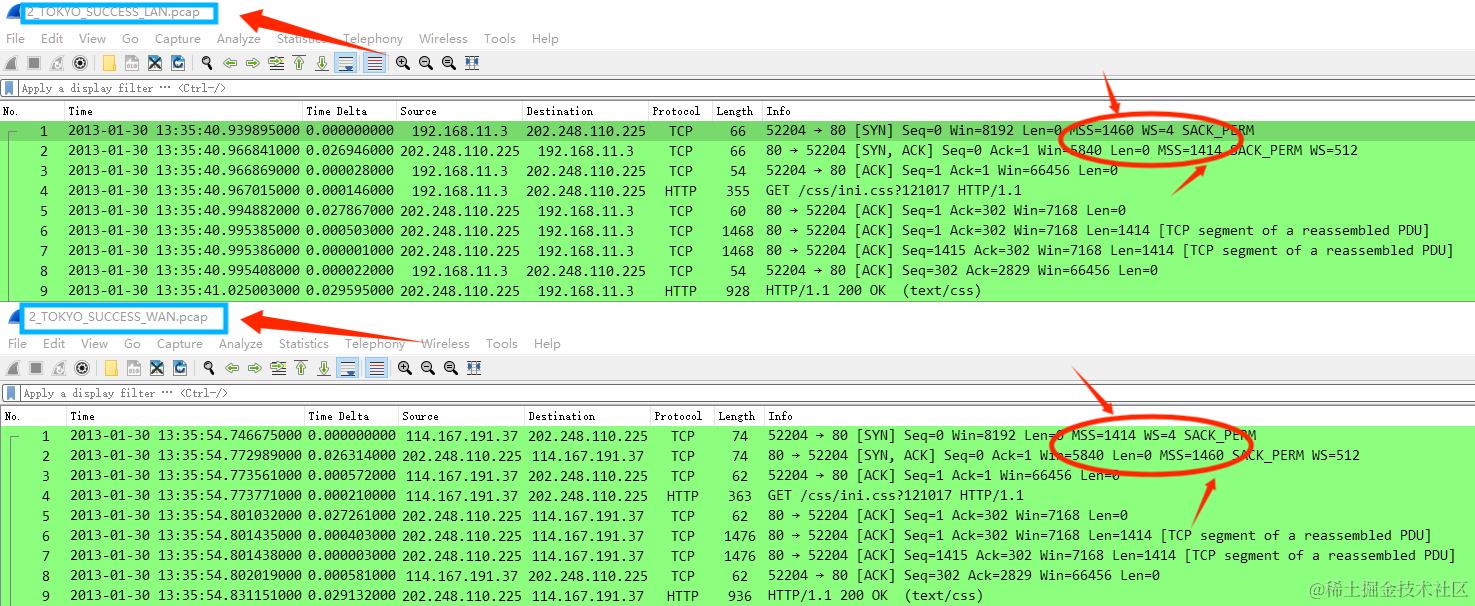The width and height of the screenshot is (1475, 606).
Task: Select WAN packet 2 SYN, ACK row
Action: 737,455
